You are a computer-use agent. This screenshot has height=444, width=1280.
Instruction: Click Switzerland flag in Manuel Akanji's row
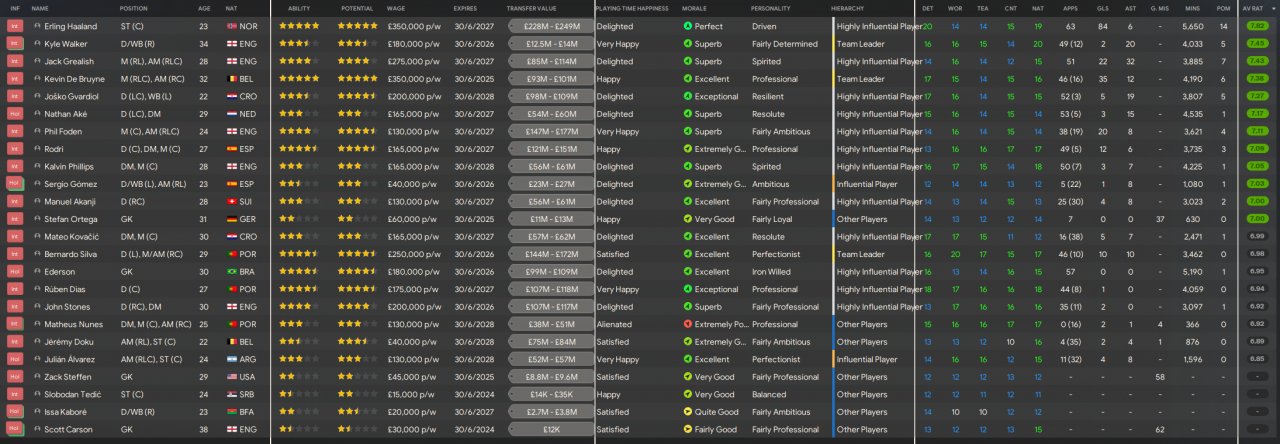(x=231, y=201)
